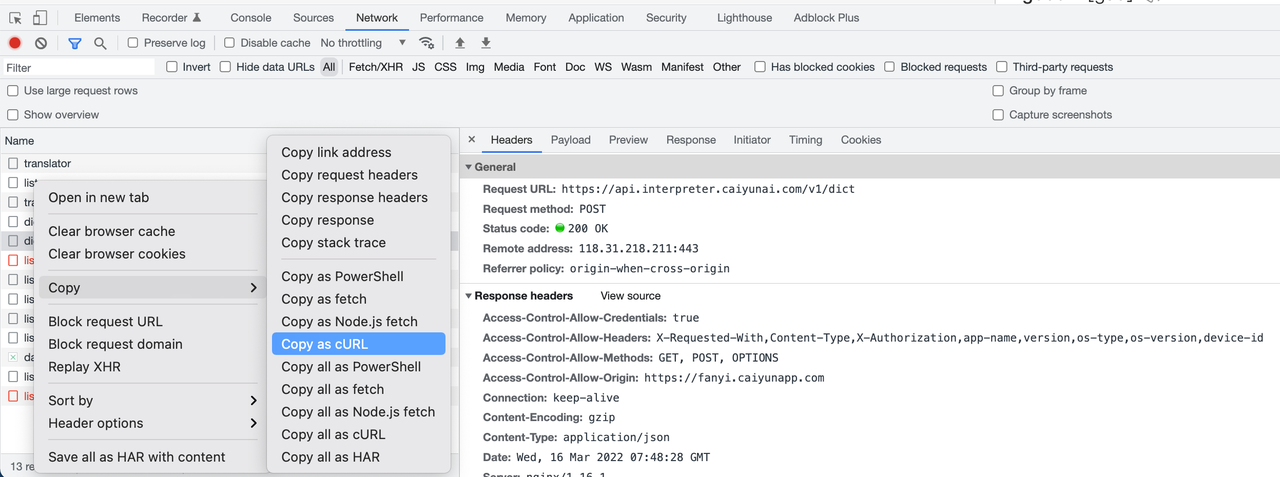This screenshot has width=1280, height=477.
Task: Click into the Filter text field
Action: point(80,67)
